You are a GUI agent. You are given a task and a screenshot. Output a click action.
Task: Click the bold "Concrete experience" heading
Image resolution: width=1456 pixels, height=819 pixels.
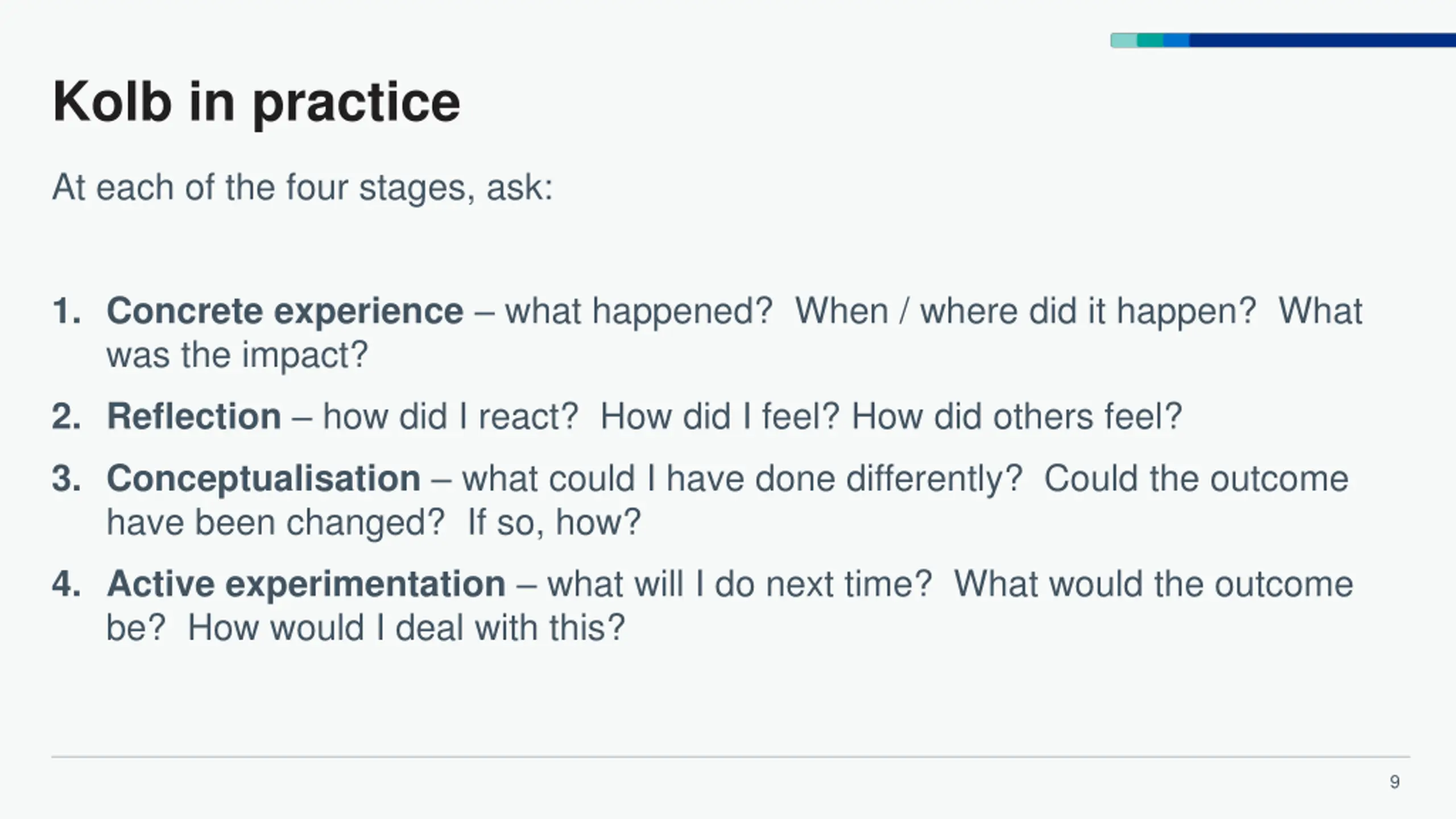(x=285, y=312)
